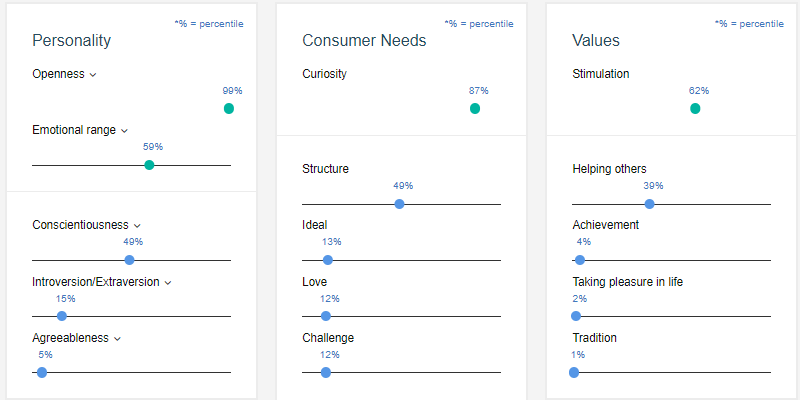Click the green Openness 99% dot
This screenshot has height=400, width=800.
(x=229, y=108)
